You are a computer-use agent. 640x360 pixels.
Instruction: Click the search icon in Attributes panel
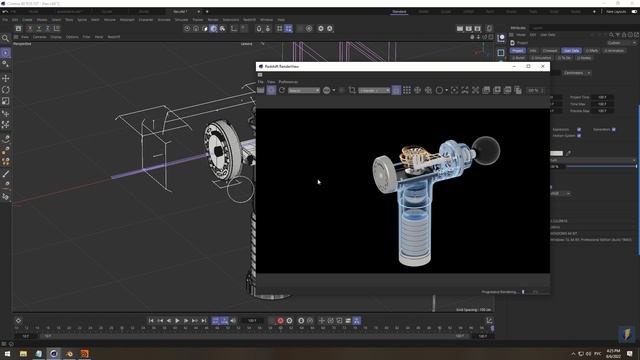pyautogui.click(x=611, y=35)
